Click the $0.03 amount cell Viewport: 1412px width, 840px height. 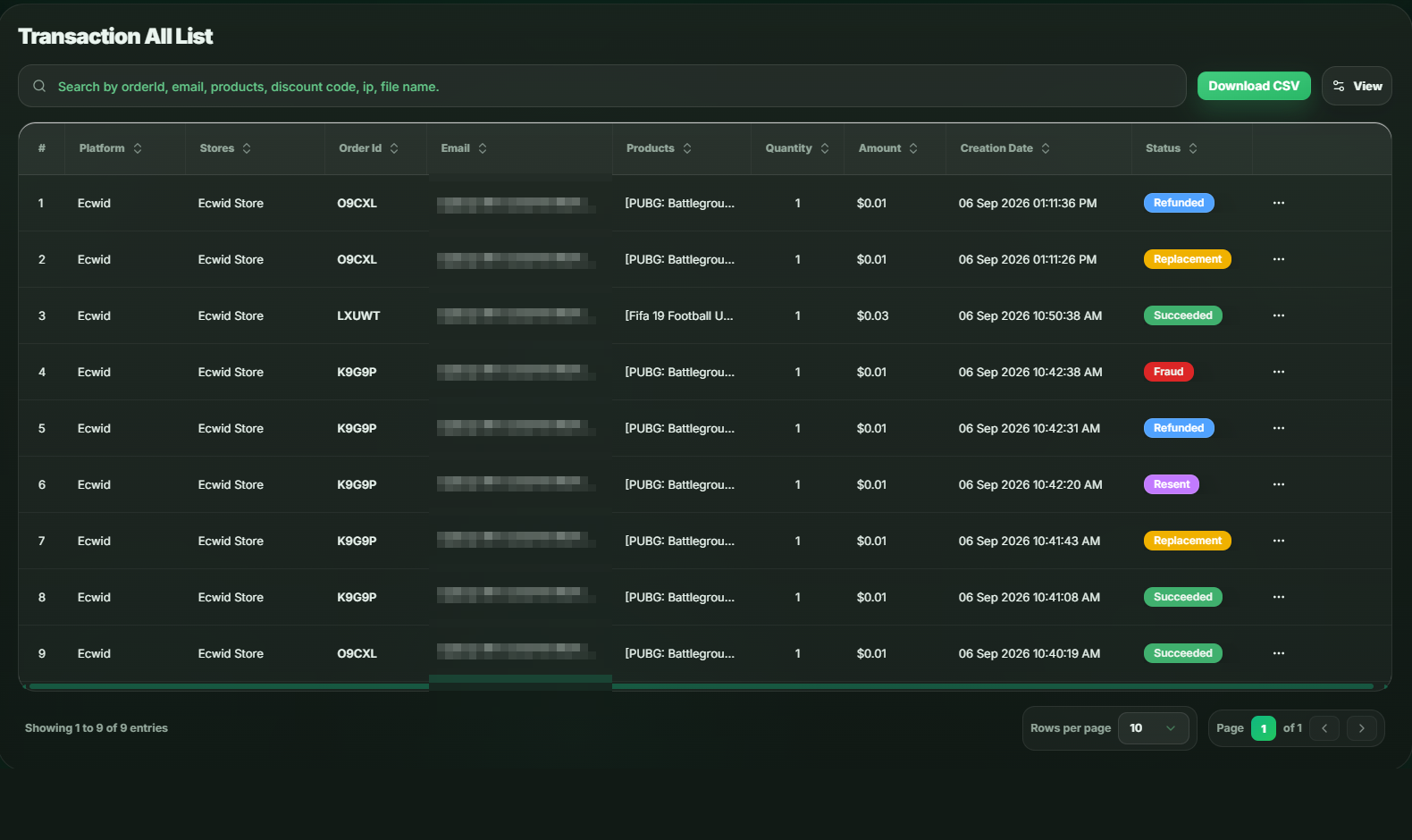coord(872,315)
